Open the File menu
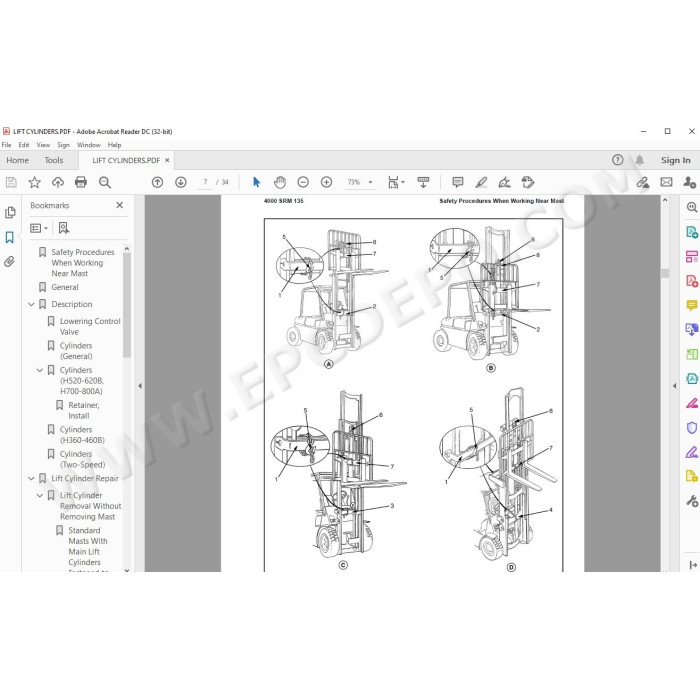This screenshot has width=700, height=700. click(x=6, y=145)
